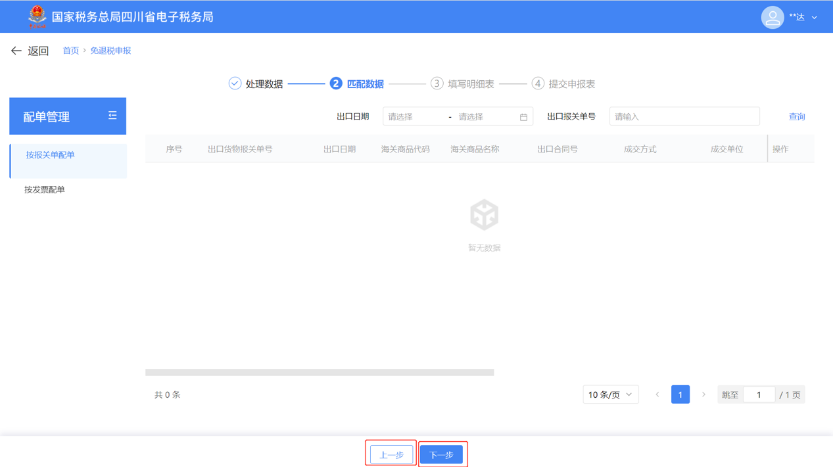Image resolution: width=833 pixels, height=473 pixels.
Task: Select 按发票配单 in sidebar
Action: [x=45, y=189]
